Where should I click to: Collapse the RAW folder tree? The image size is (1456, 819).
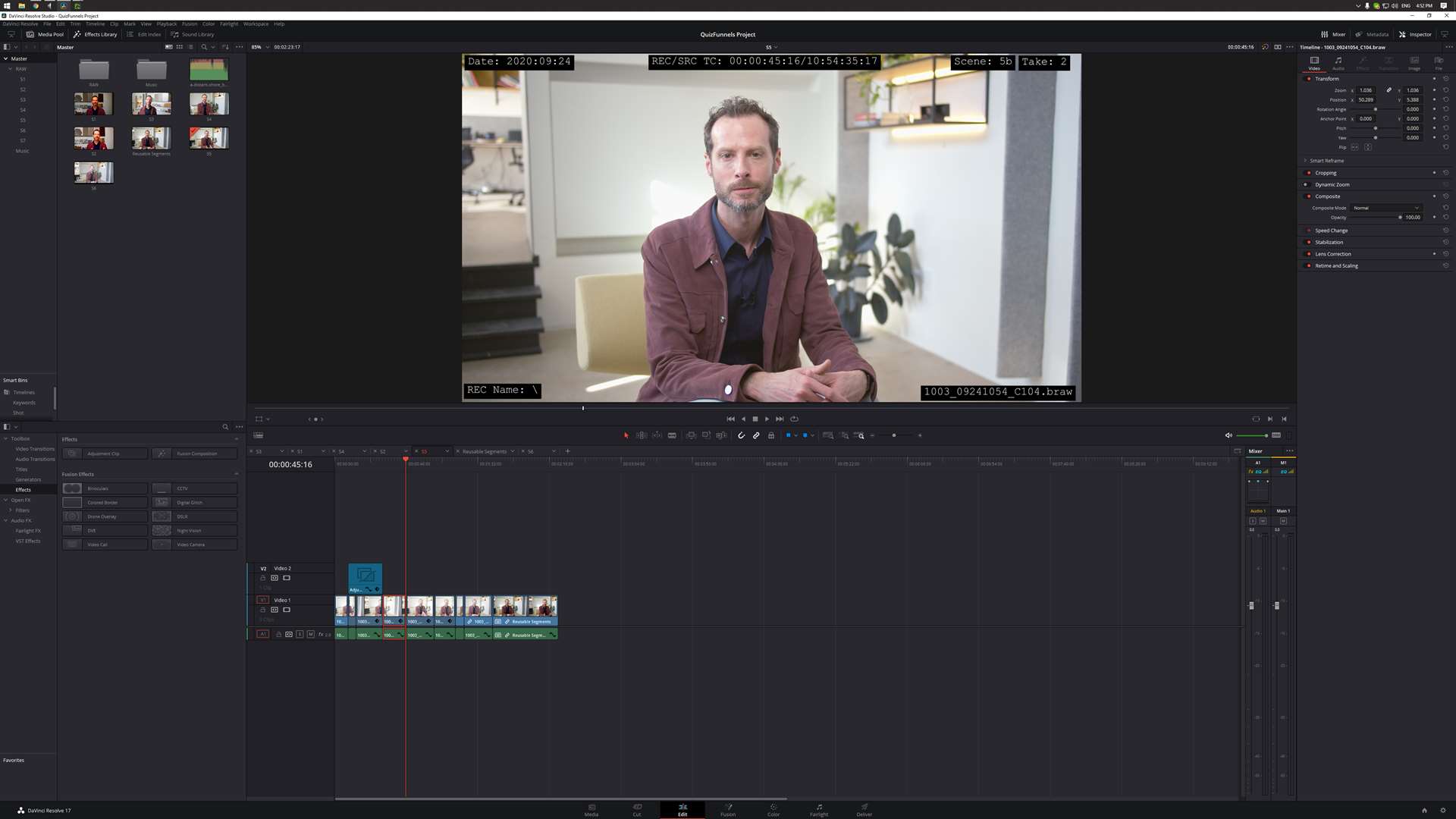pyautogui.click(x=11, y=69)
